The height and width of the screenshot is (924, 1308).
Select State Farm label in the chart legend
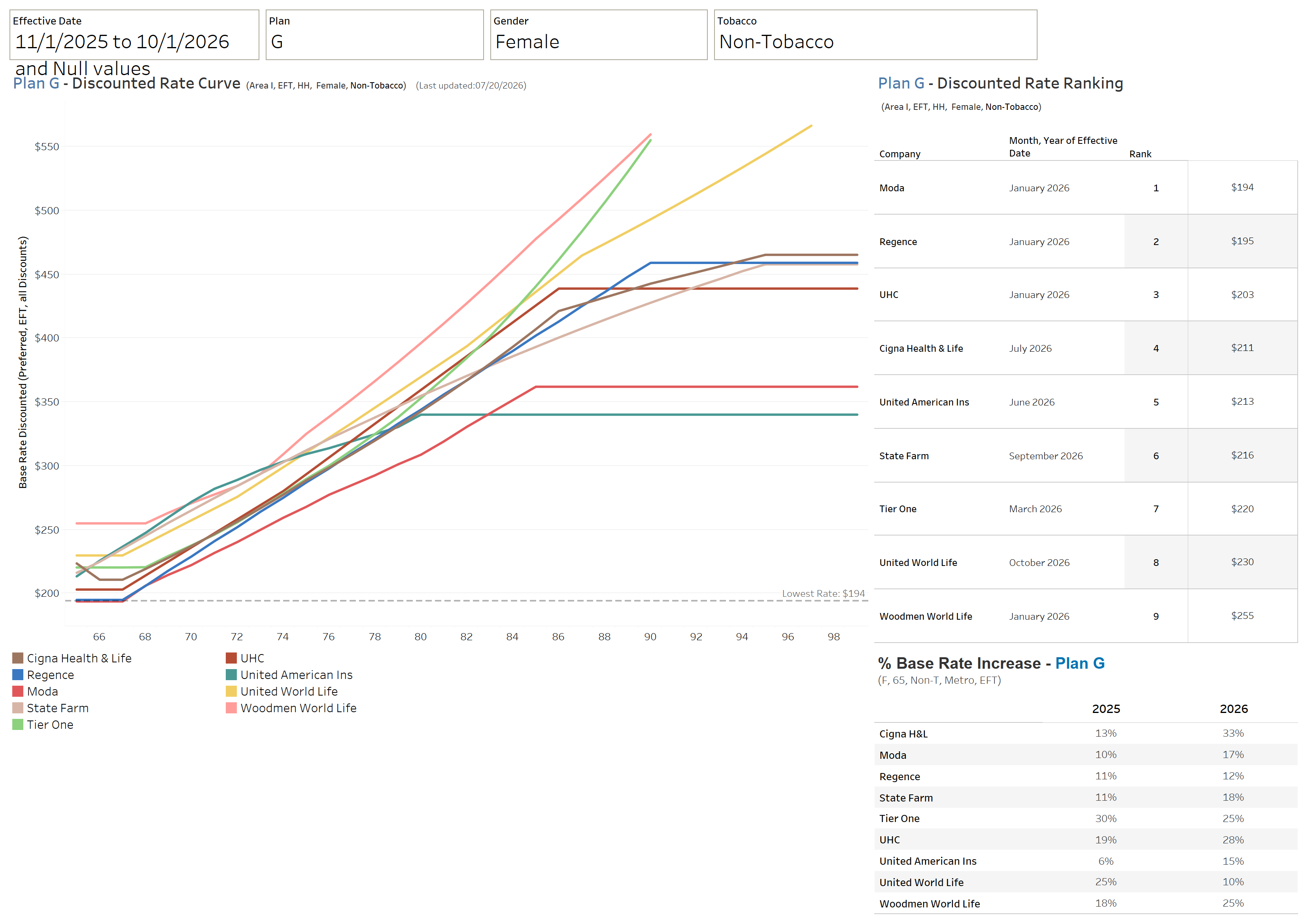pos(58,708)
